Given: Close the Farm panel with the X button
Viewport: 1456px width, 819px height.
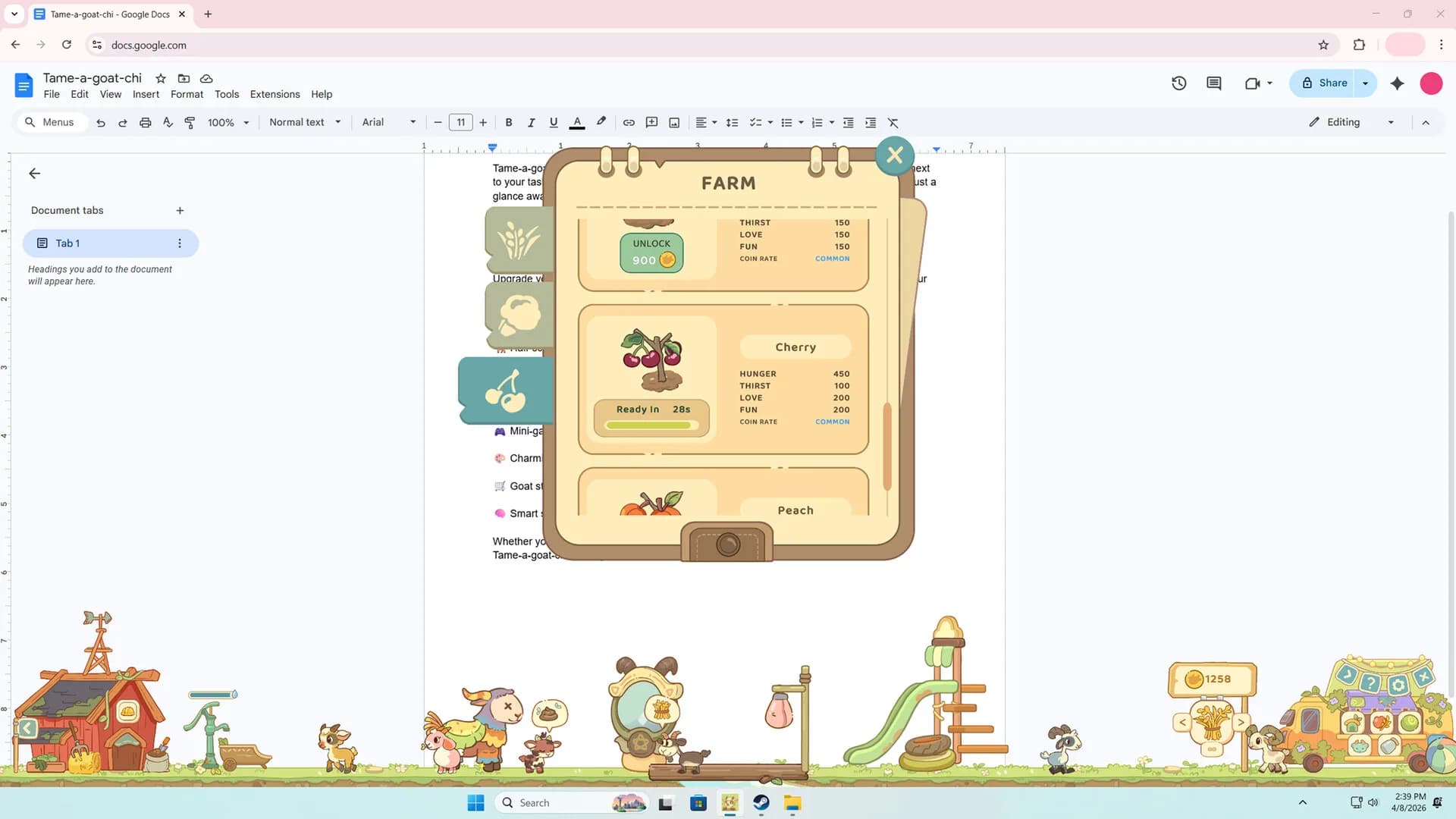Looking at the screenshot, I should coord(895,155).
